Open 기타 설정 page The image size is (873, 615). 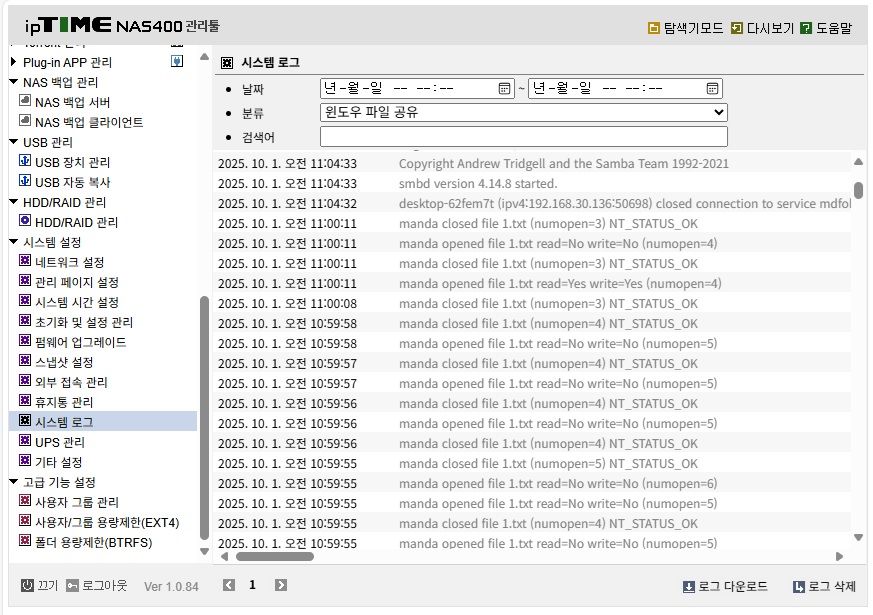[58, 463]
